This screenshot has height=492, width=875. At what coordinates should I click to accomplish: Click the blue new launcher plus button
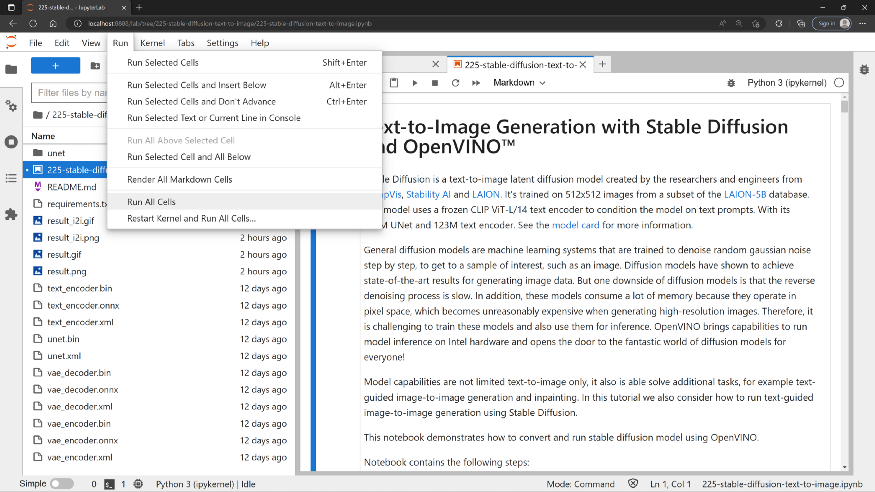(55, 65)
